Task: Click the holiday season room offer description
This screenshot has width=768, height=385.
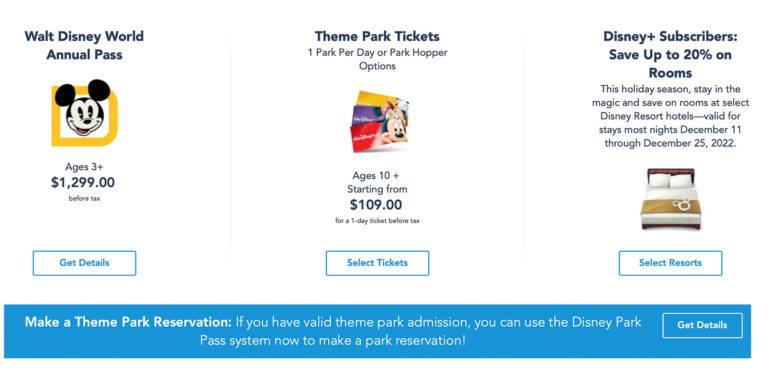Action: pyautogui.click(x=670, y=116)
